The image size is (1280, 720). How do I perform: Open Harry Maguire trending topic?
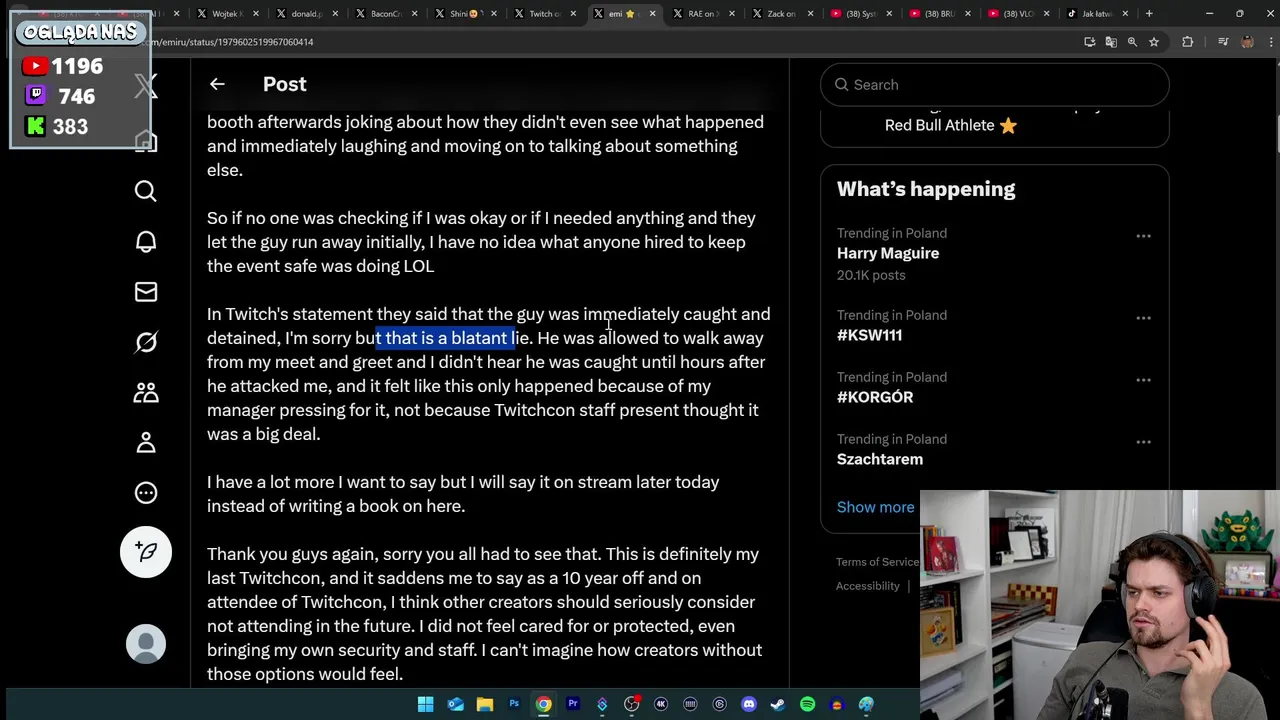(888, 253)
